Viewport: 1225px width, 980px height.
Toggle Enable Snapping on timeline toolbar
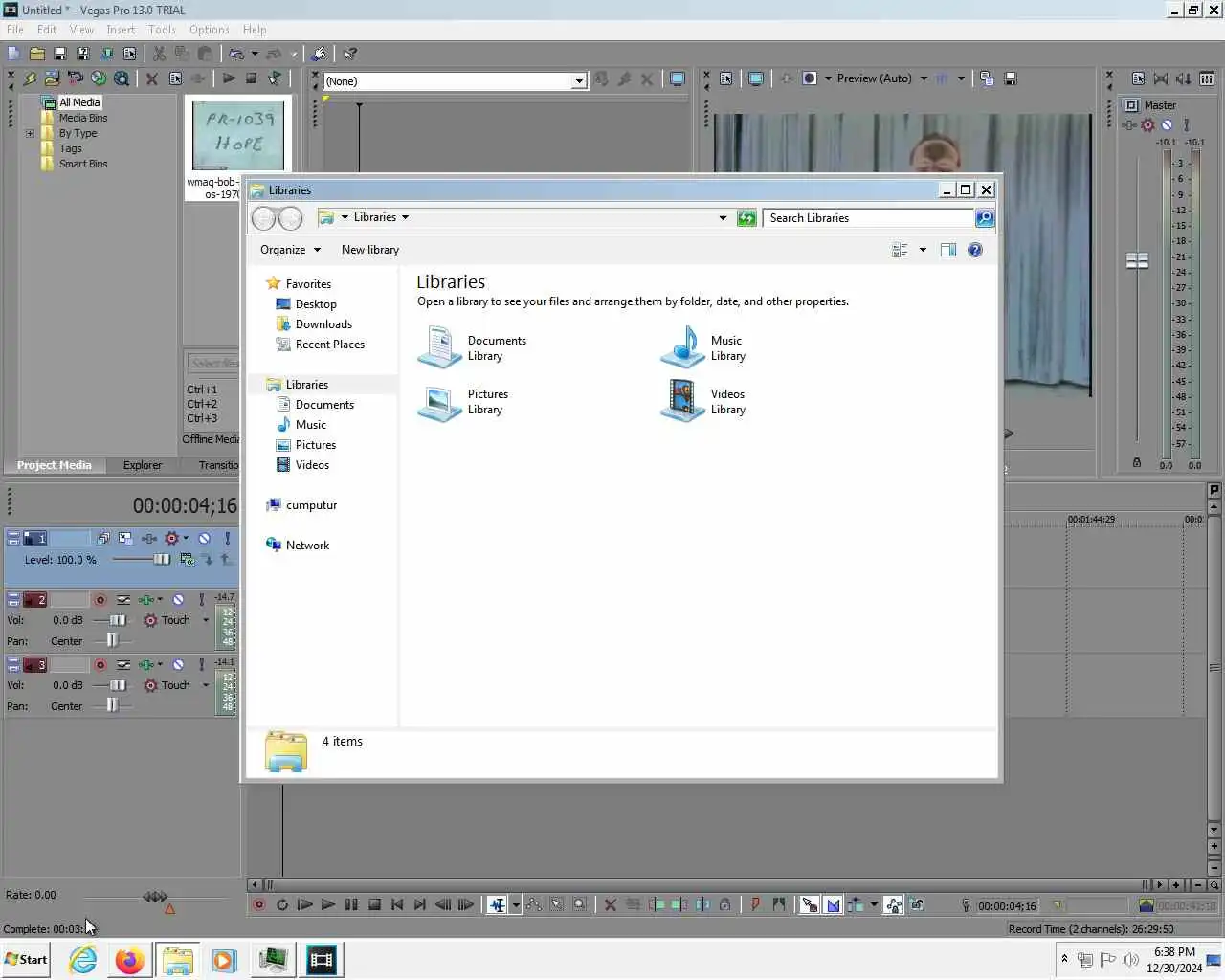(x=810, y=904)
